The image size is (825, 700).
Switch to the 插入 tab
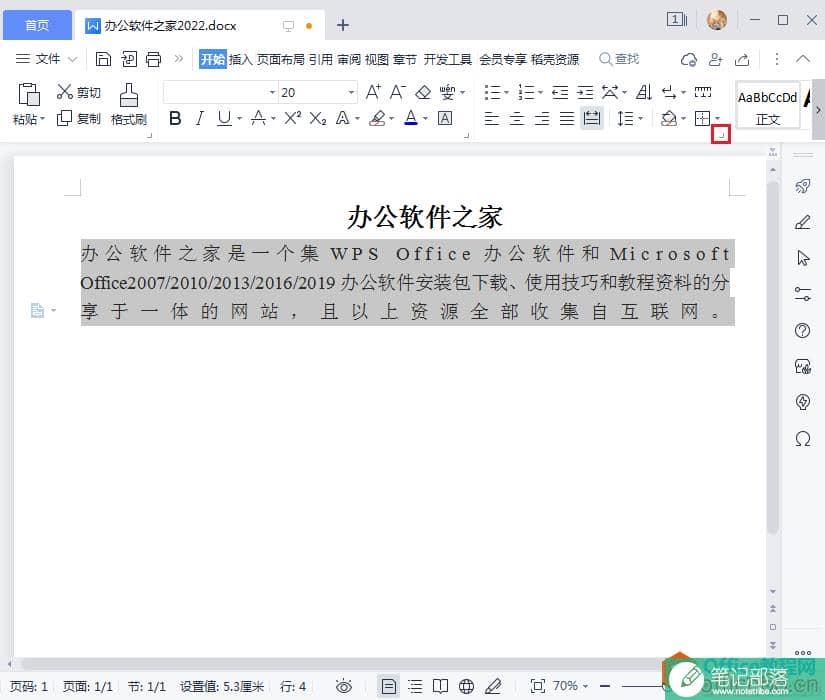click(241, 59)
